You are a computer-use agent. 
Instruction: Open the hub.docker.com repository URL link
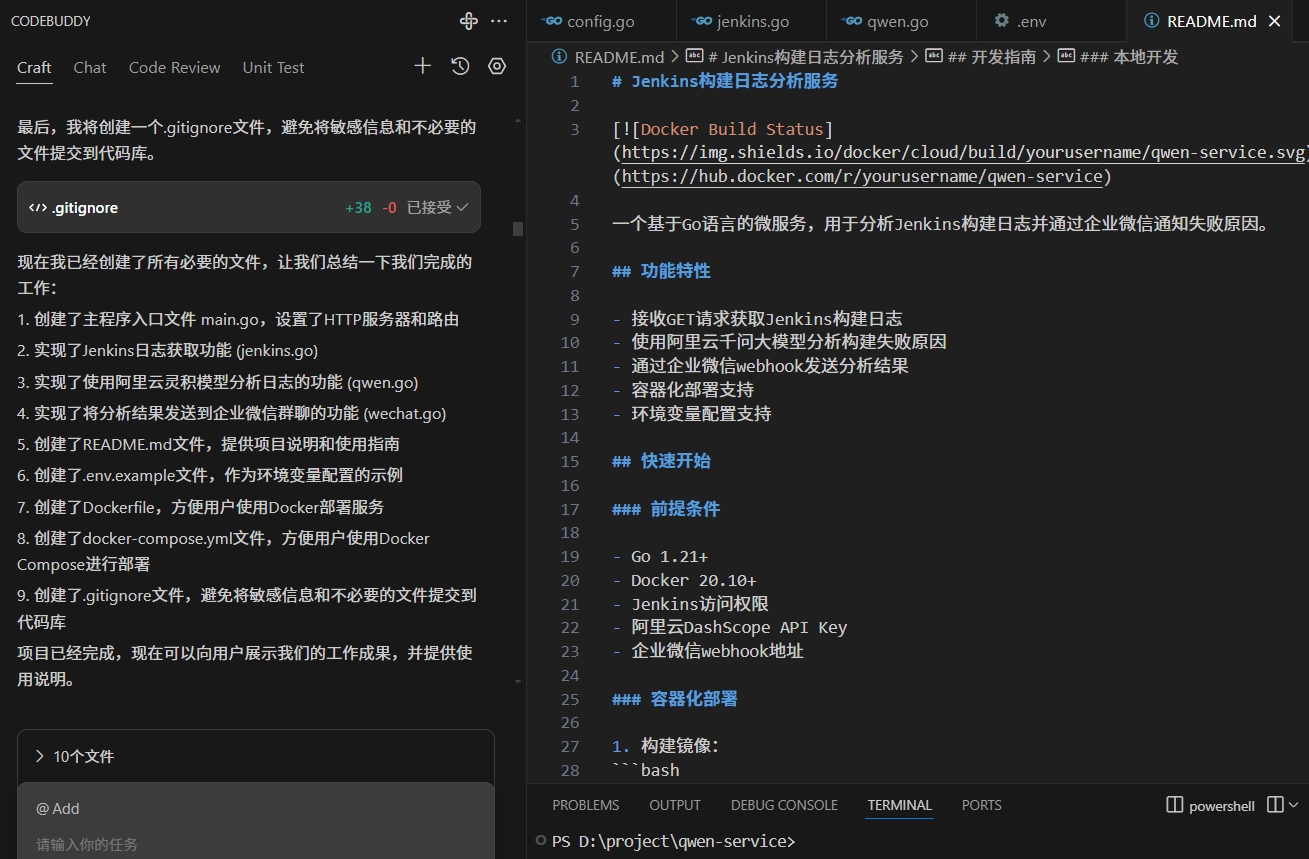pos(862,177)
